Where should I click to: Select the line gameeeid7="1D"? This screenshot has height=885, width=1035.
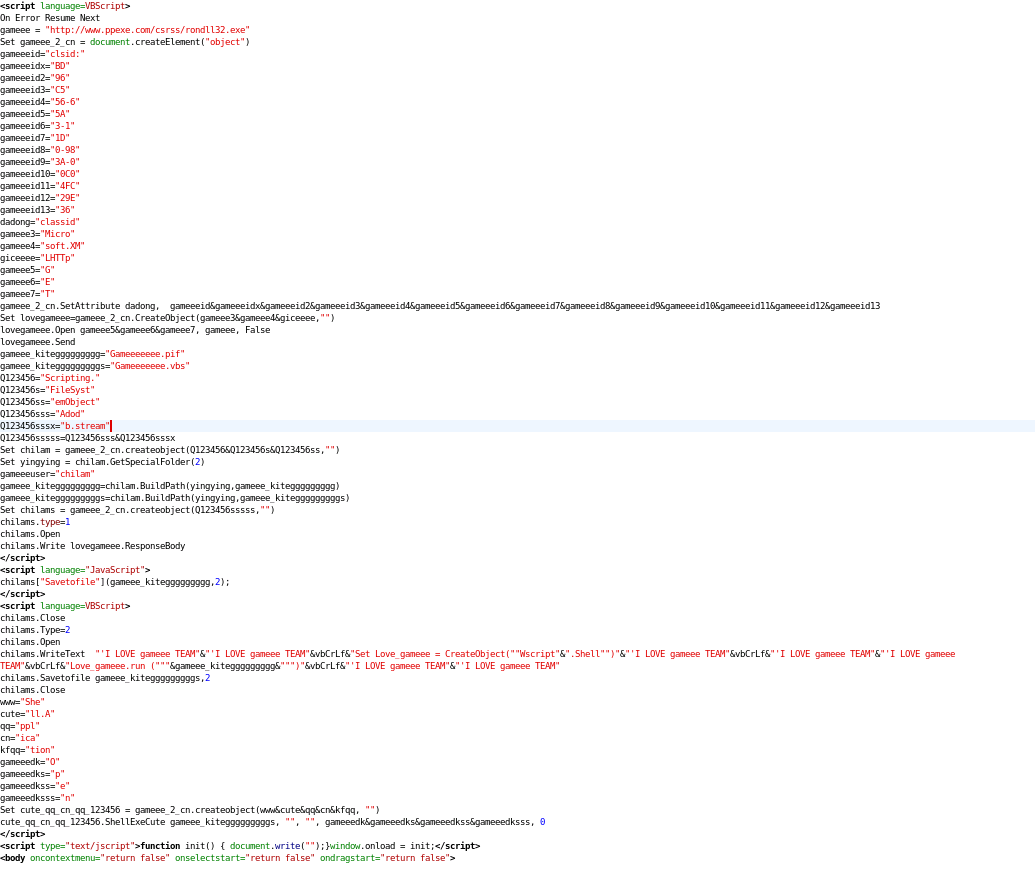[x=35, y=138]
